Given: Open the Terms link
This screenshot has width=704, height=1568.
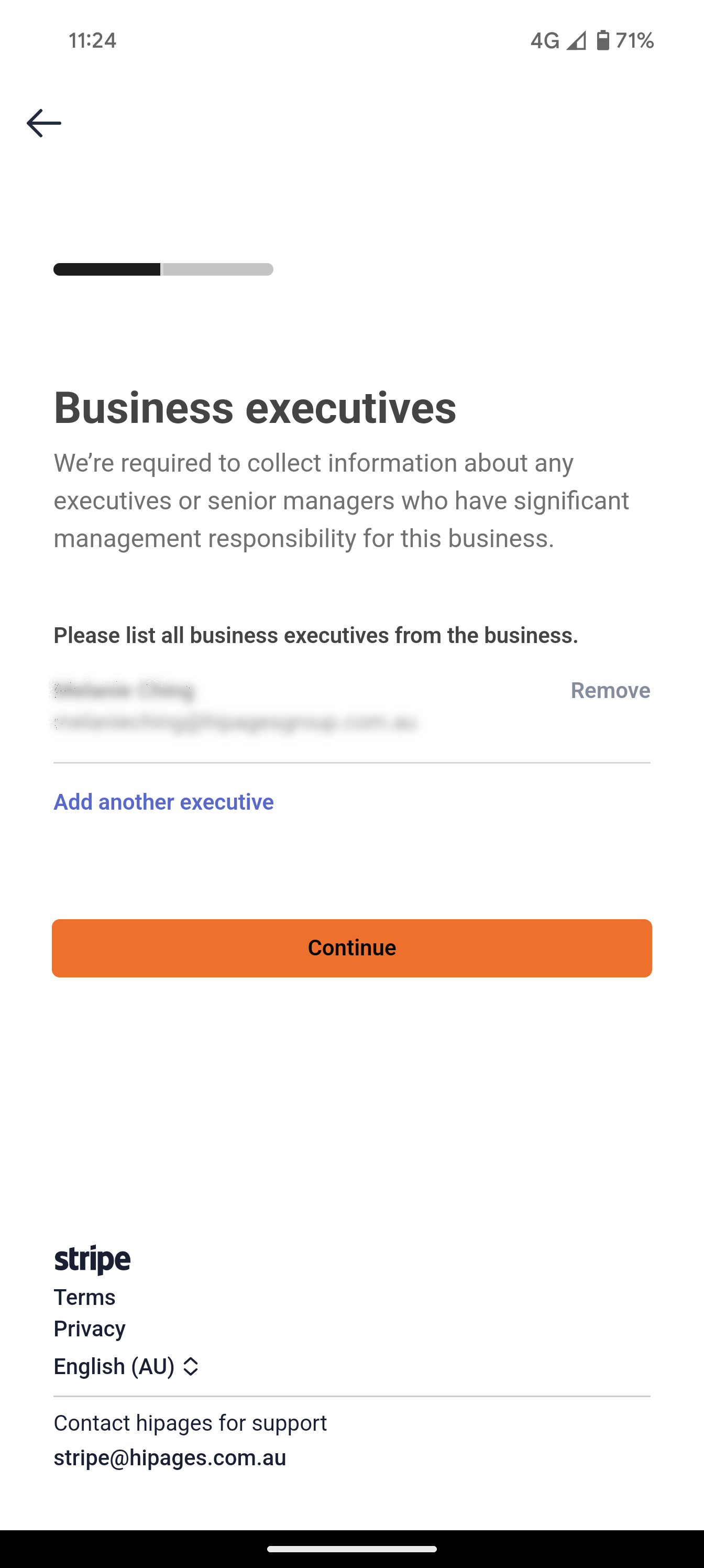Looking at the screenshot, I should coord(84,1297).
